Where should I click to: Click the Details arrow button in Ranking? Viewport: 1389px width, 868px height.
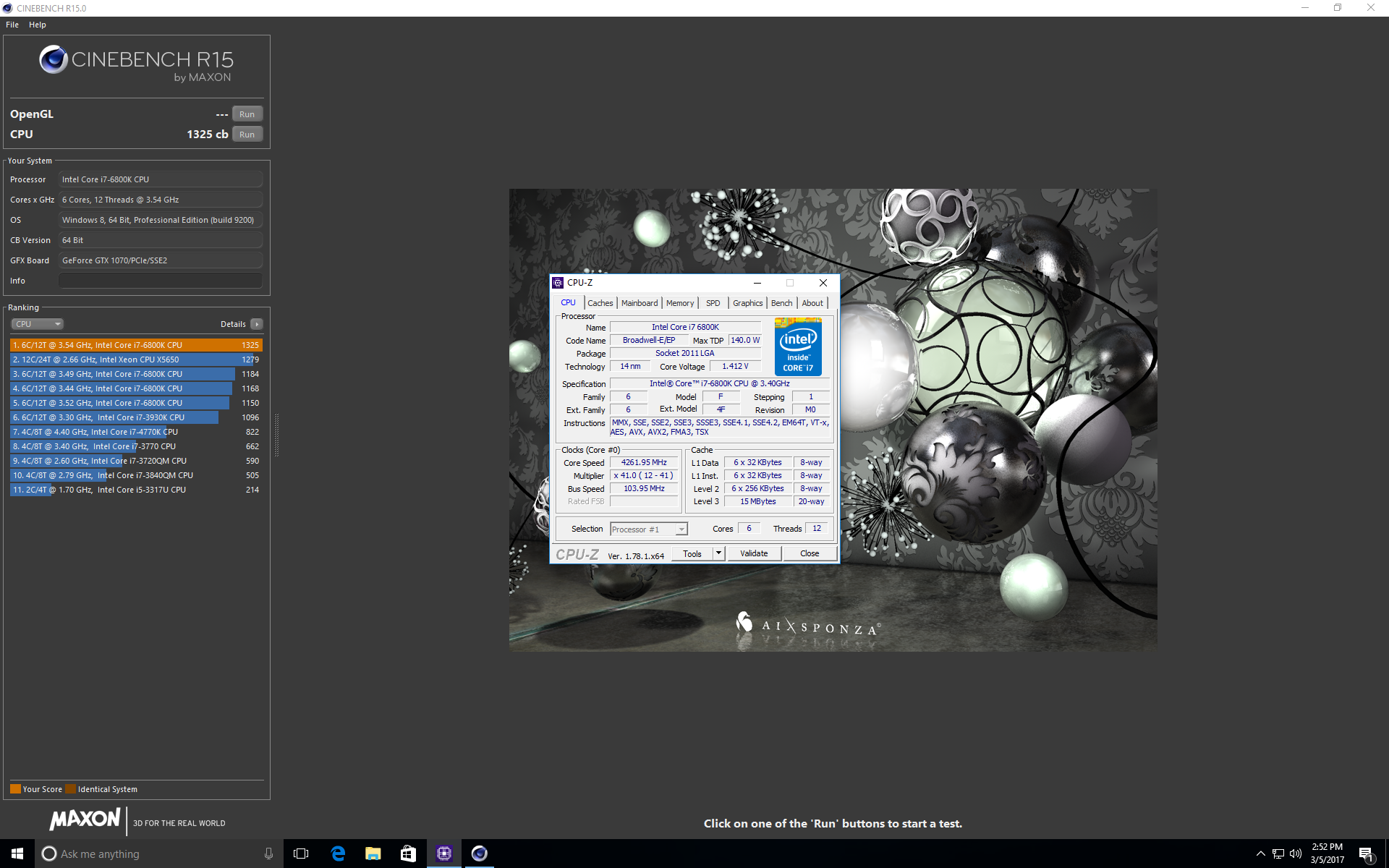(x=257, y=324)
